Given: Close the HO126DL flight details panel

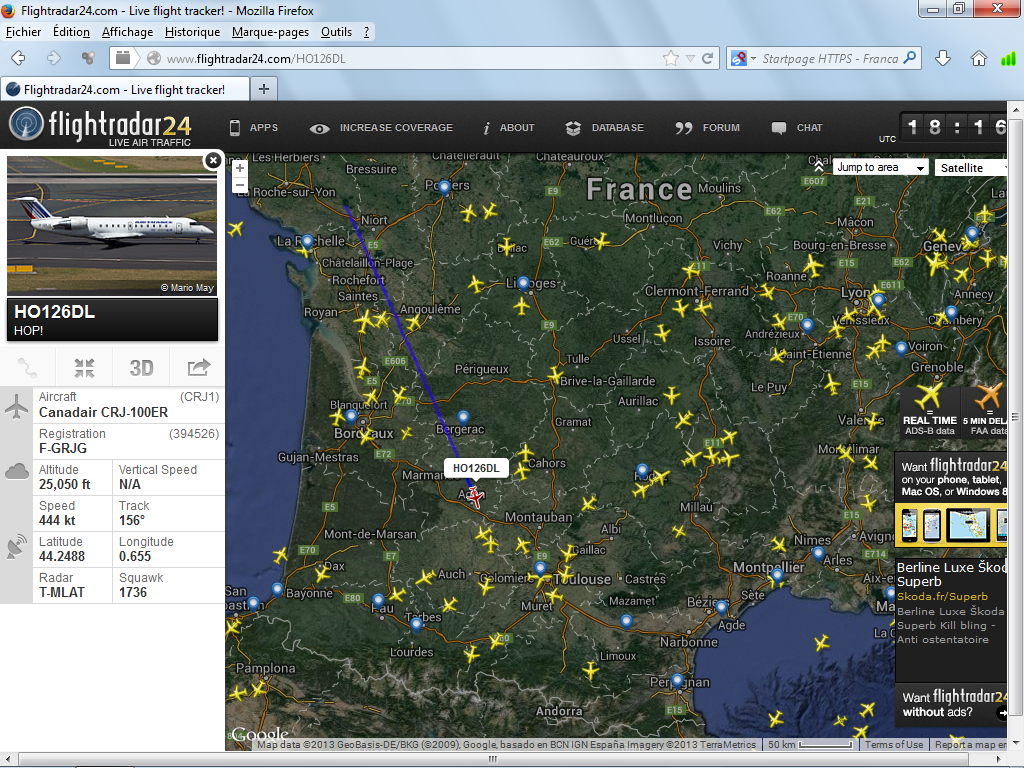Looking at the screenshot, I should (x=213, y=160).
